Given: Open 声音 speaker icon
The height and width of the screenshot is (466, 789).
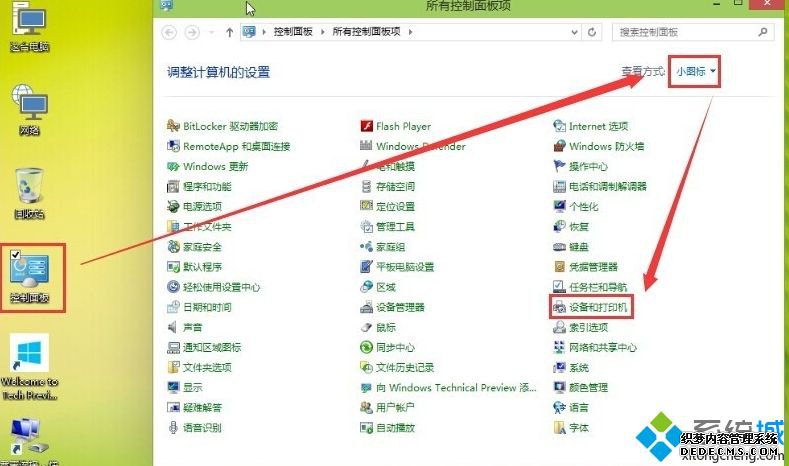Looking at the screenshot, I should tap(173, 327).
